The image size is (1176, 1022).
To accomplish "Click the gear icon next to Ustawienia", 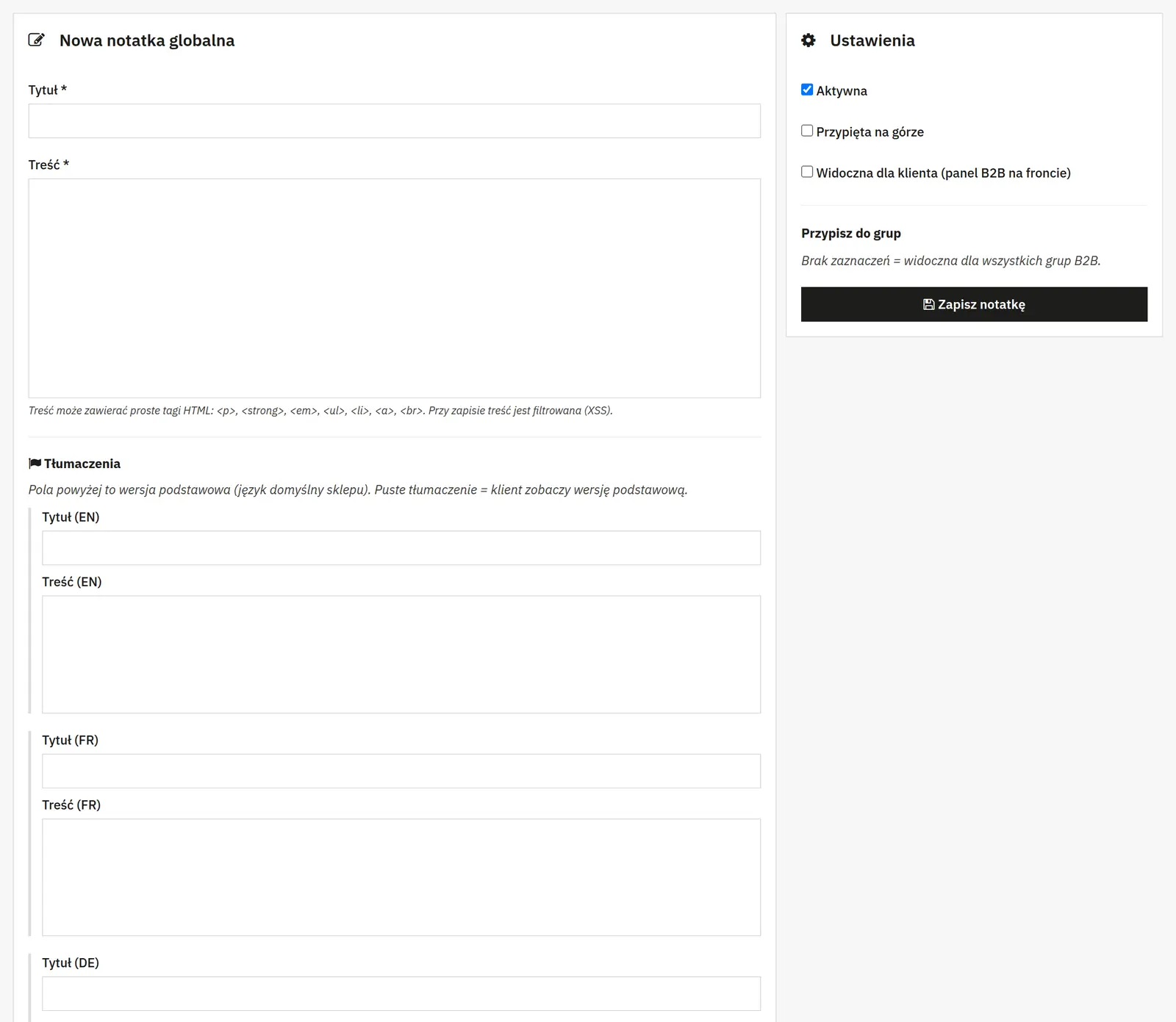I will (x=808, y=40).
